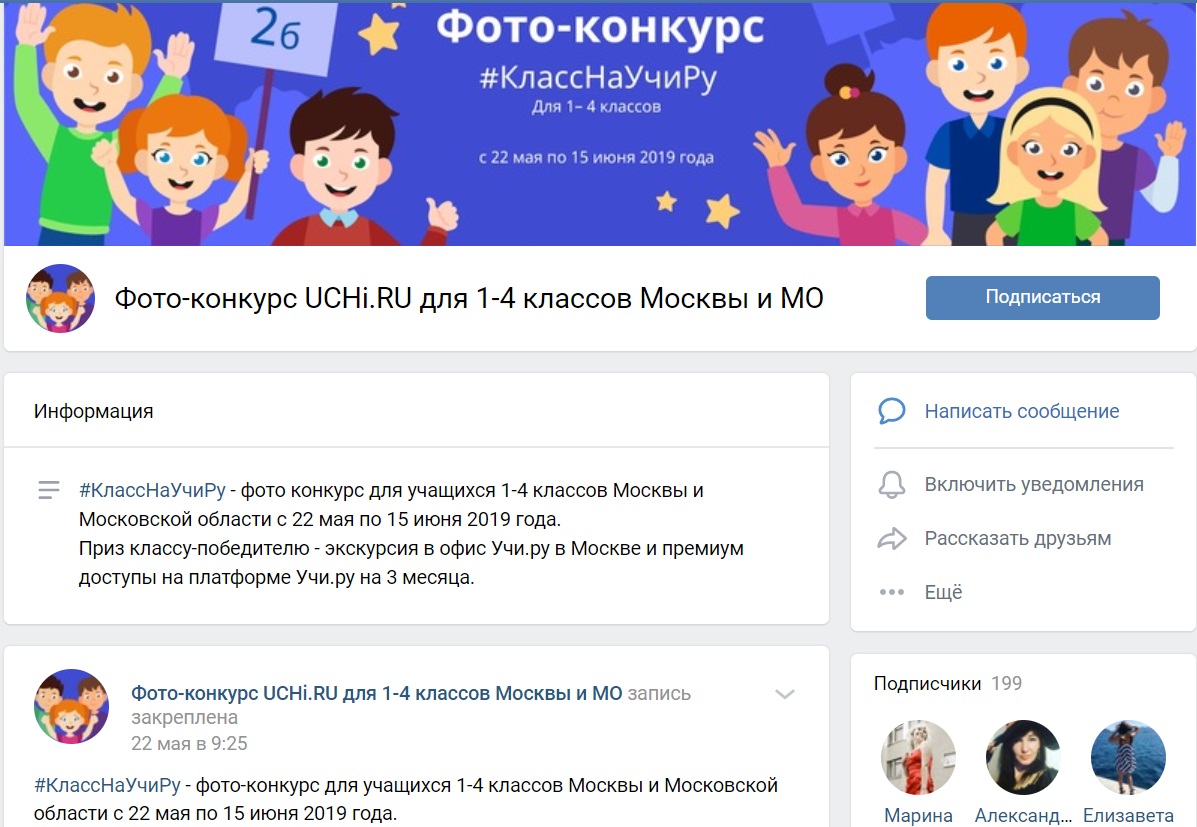Open the group avatar beside the title
Screen dimensions: 1197x827
click(x=60, y=299)
